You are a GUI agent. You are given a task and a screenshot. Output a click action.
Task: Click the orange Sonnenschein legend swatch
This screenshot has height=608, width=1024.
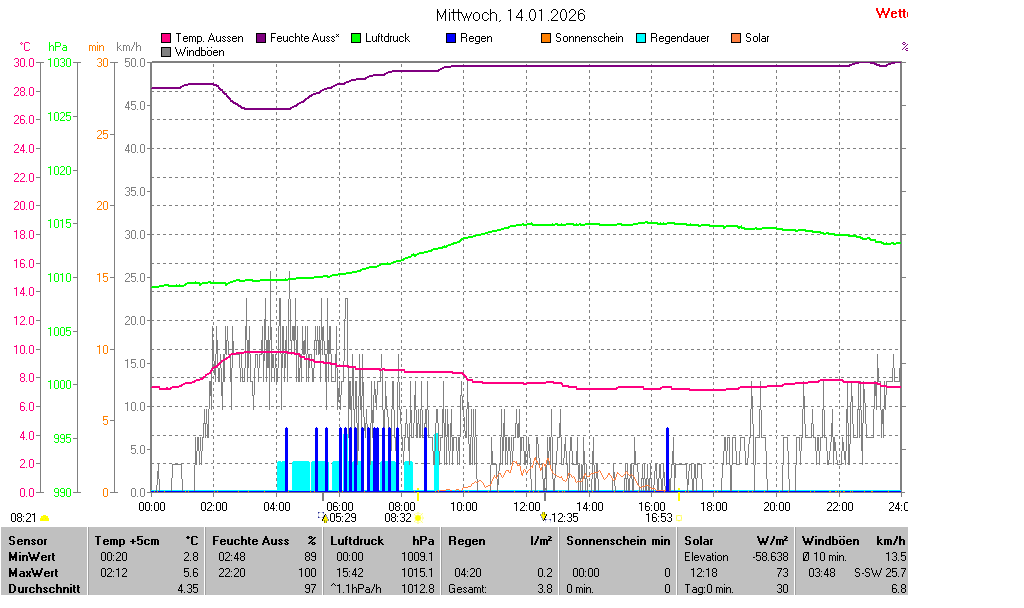pyautogui.click(x=546, y=38)
